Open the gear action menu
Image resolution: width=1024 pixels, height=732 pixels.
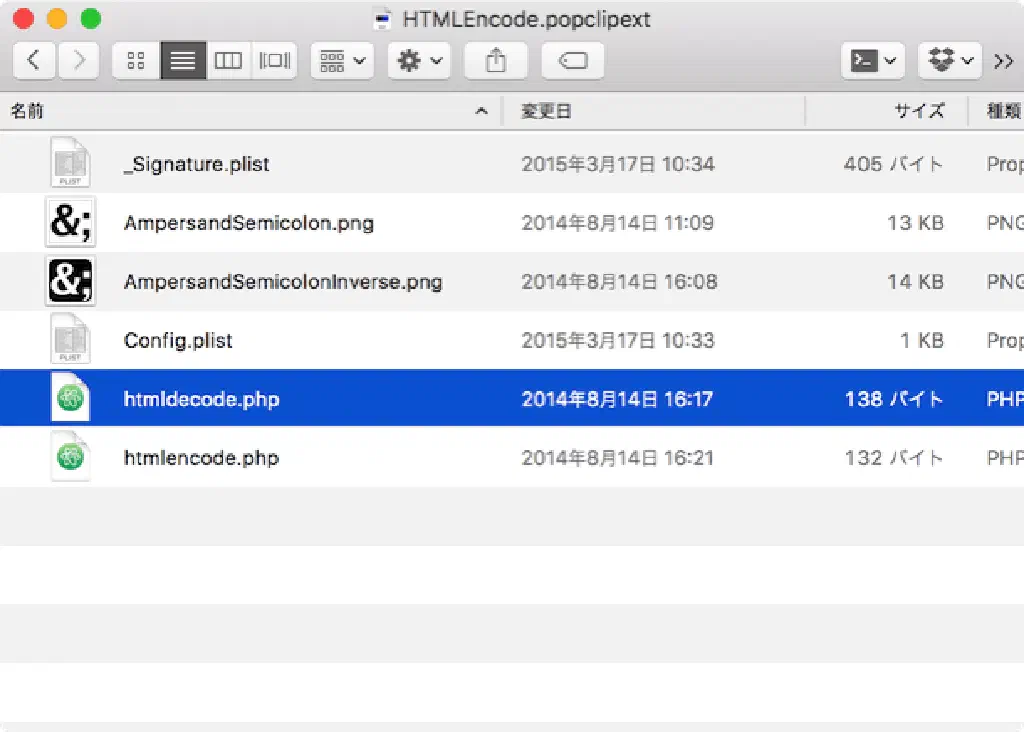(419, 61)
